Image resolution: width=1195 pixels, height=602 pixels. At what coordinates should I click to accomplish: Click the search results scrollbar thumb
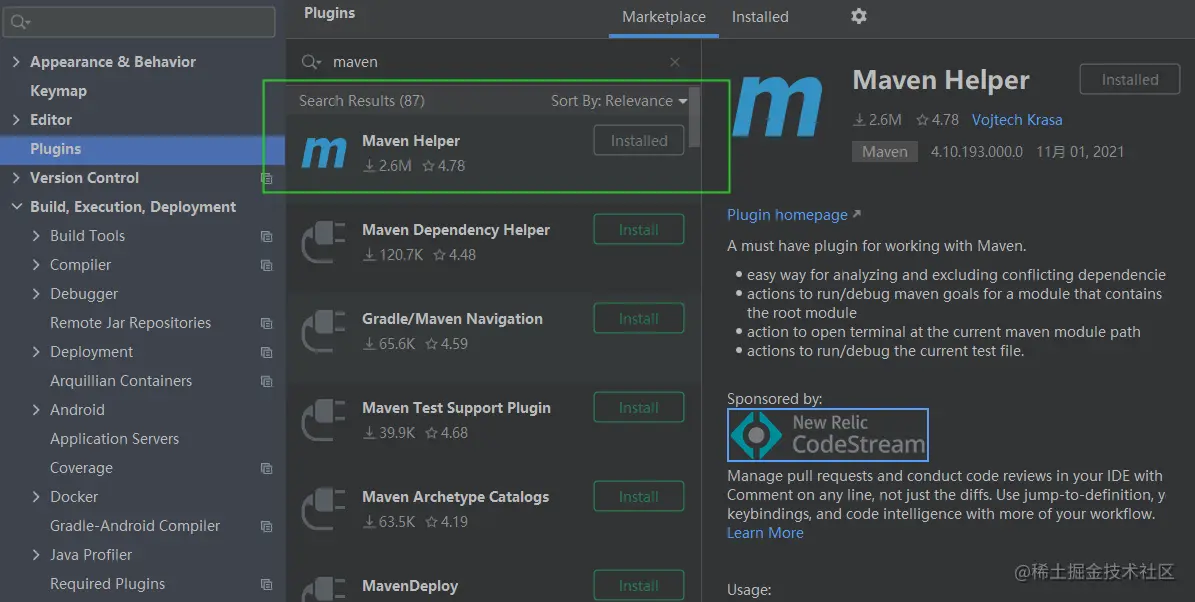coord(694,117)
